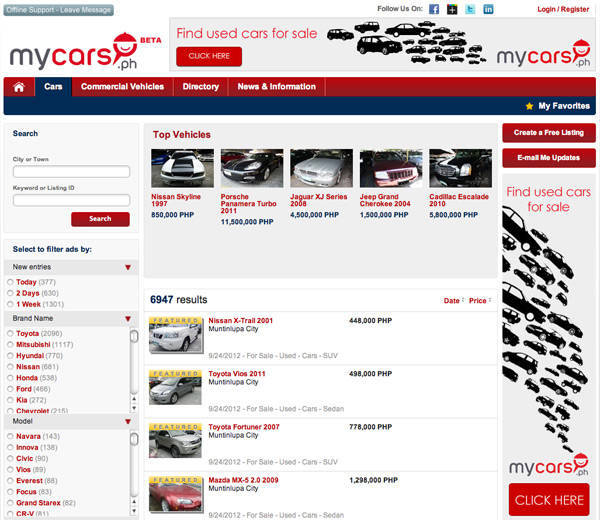Select the Today new entries filter
This screenshot has height=520, width=600.
pos(10,282)
